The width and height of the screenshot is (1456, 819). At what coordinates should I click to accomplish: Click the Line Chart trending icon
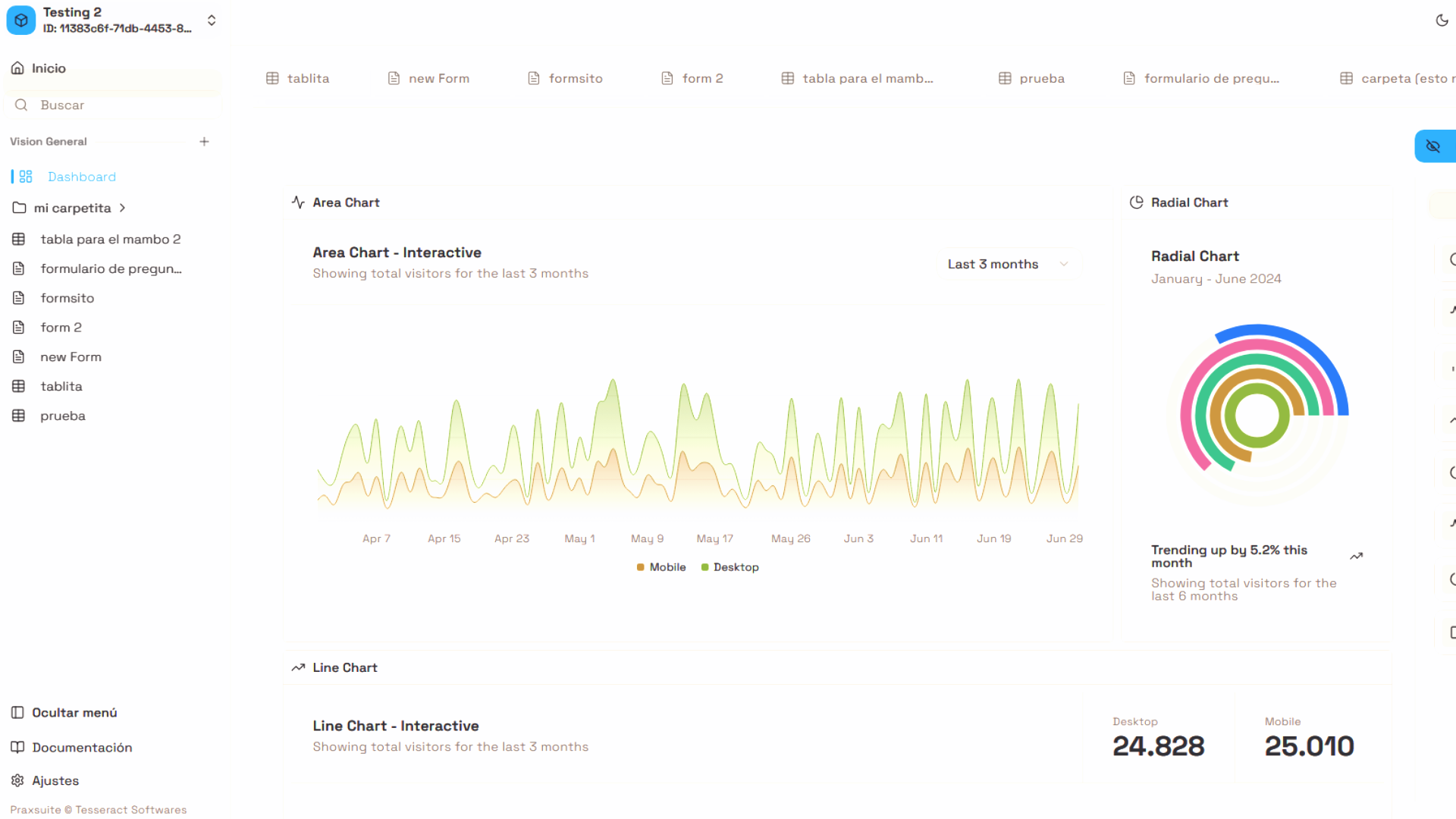[298, 667]
